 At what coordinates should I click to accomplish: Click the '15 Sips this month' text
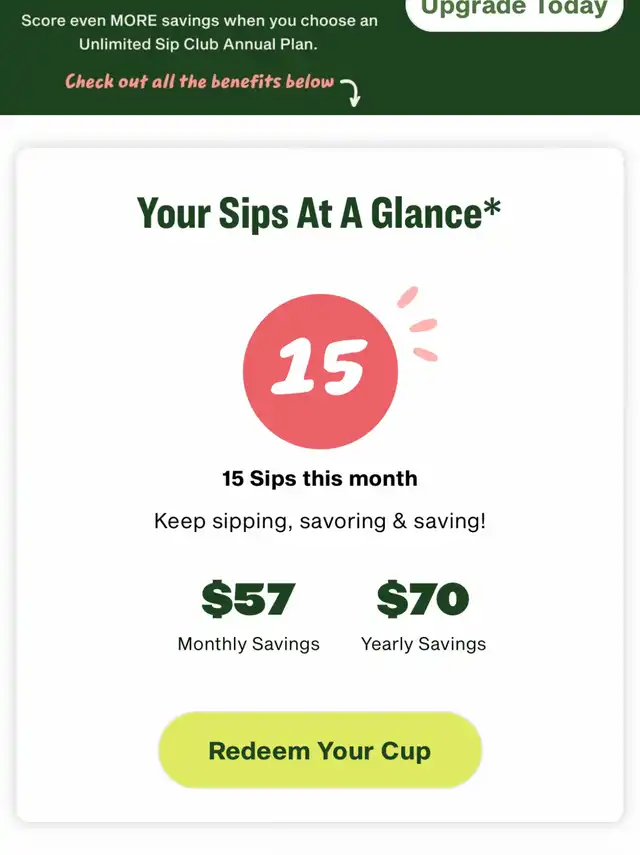coord(319,478)
